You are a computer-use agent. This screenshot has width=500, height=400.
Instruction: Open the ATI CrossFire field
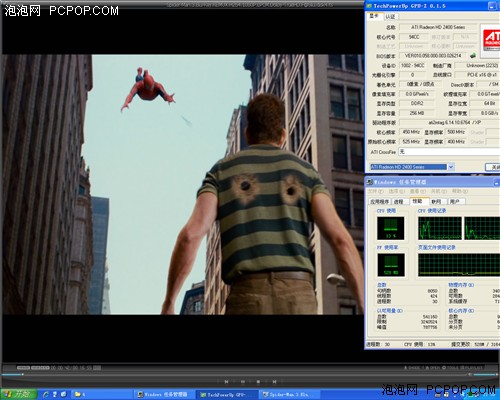point(449,152)
